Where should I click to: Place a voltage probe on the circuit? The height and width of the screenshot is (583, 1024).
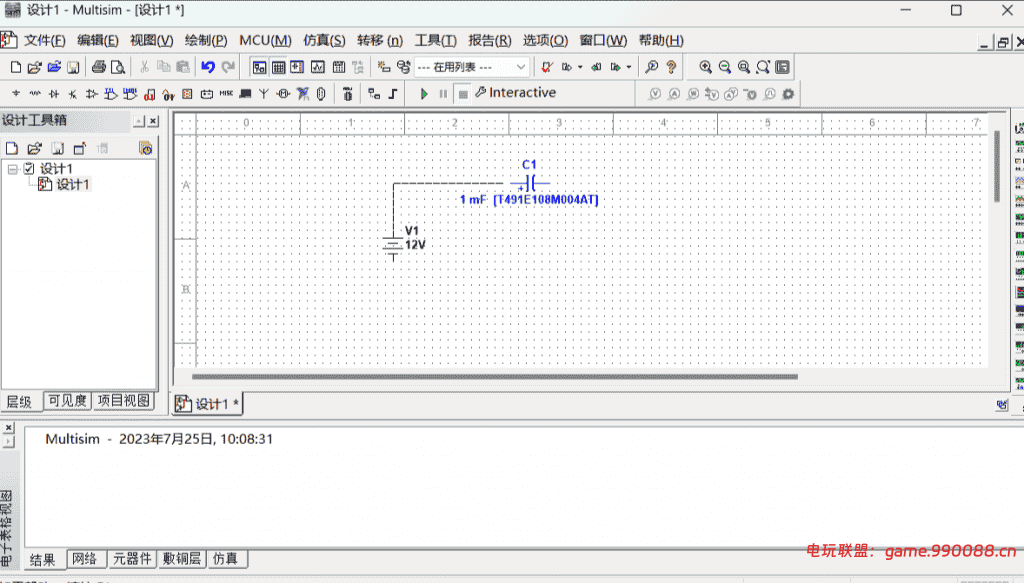click(655, 93)
